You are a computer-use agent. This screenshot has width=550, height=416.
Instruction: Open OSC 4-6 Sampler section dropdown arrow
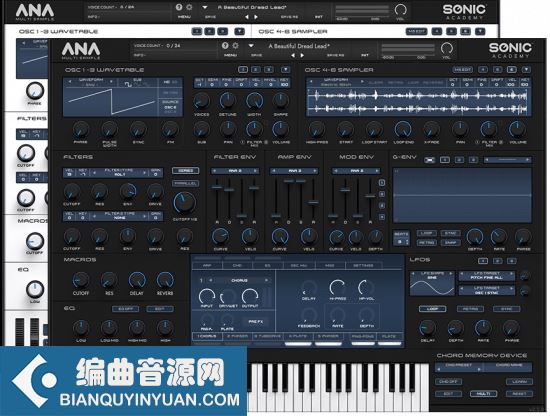point(526,70)
